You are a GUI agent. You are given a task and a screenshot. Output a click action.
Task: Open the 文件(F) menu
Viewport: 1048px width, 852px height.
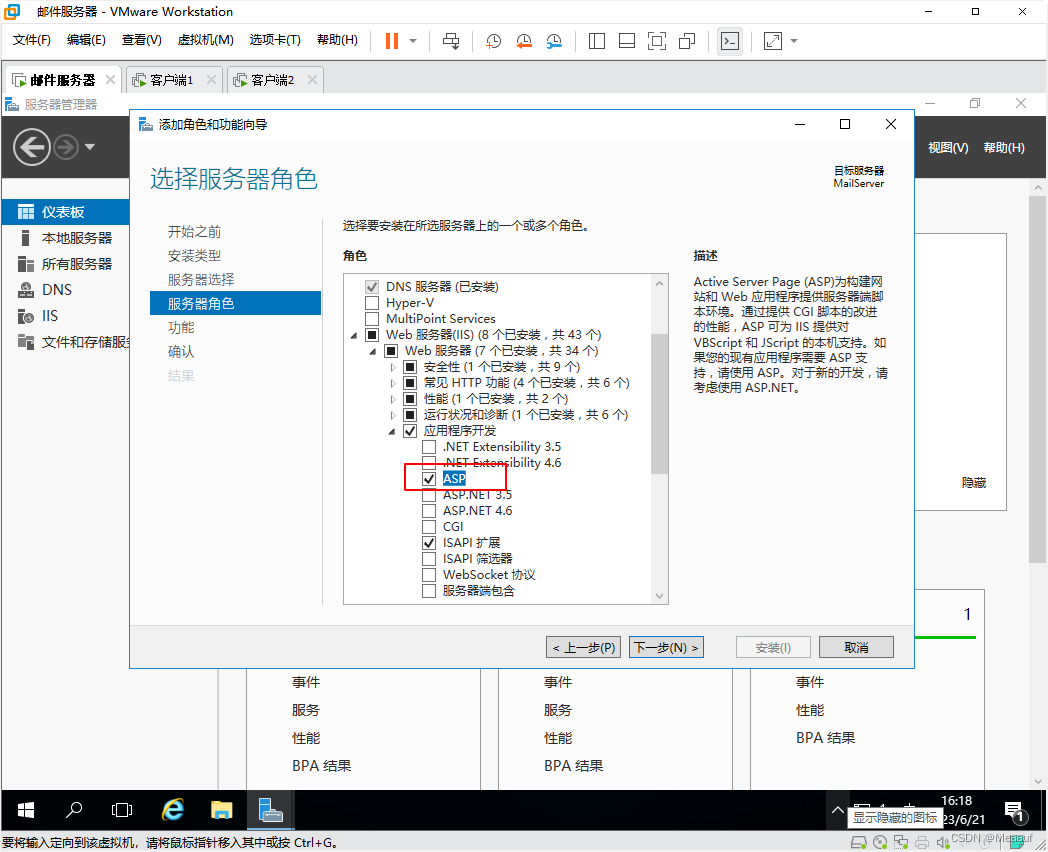tap(31, 40)
